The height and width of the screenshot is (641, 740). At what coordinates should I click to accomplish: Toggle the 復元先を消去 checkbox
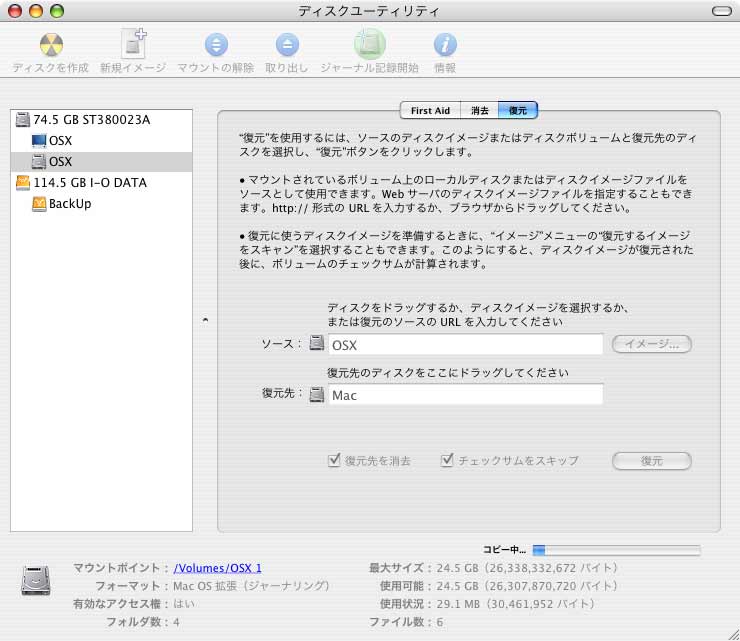coord(335,461)
